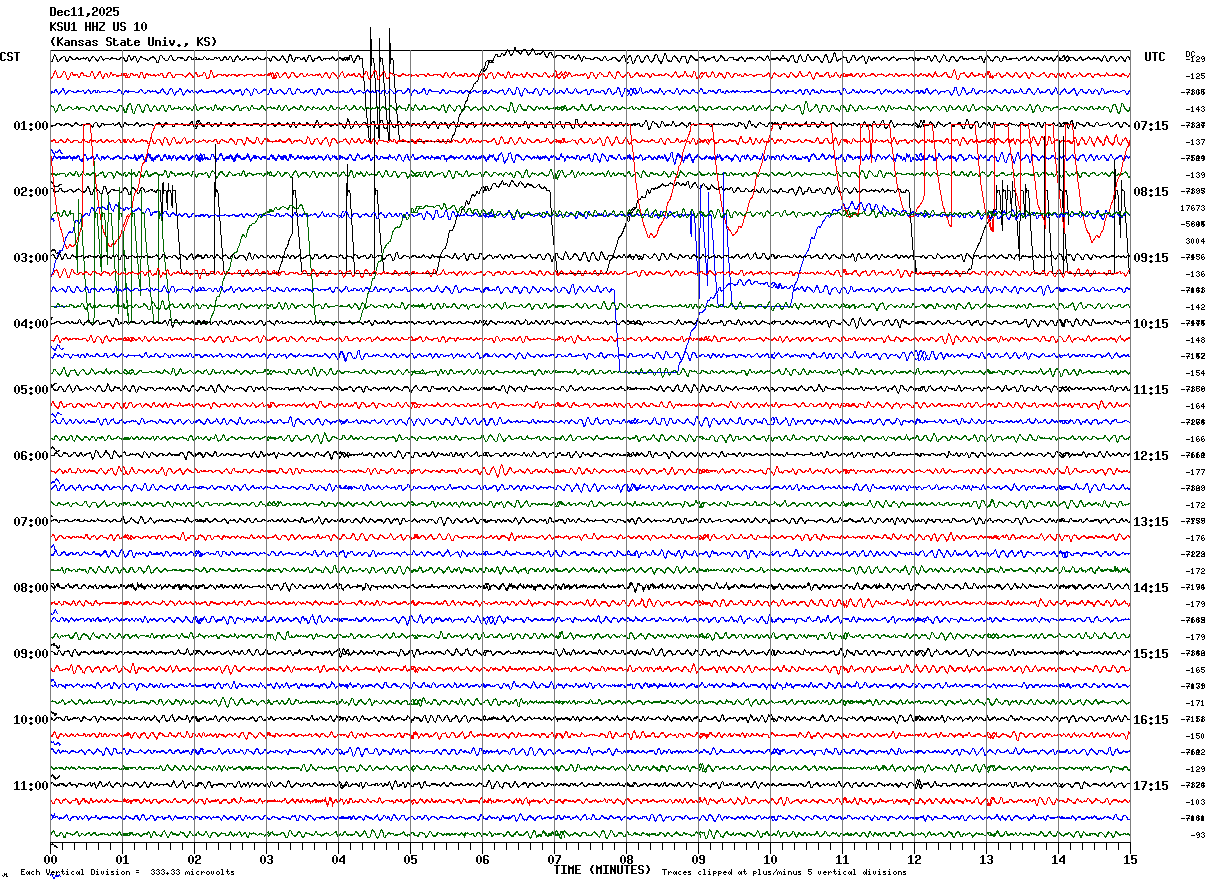1210x886 pixels.
Task: Click the DC offset value "17673"
Action: pos(1194,208)
